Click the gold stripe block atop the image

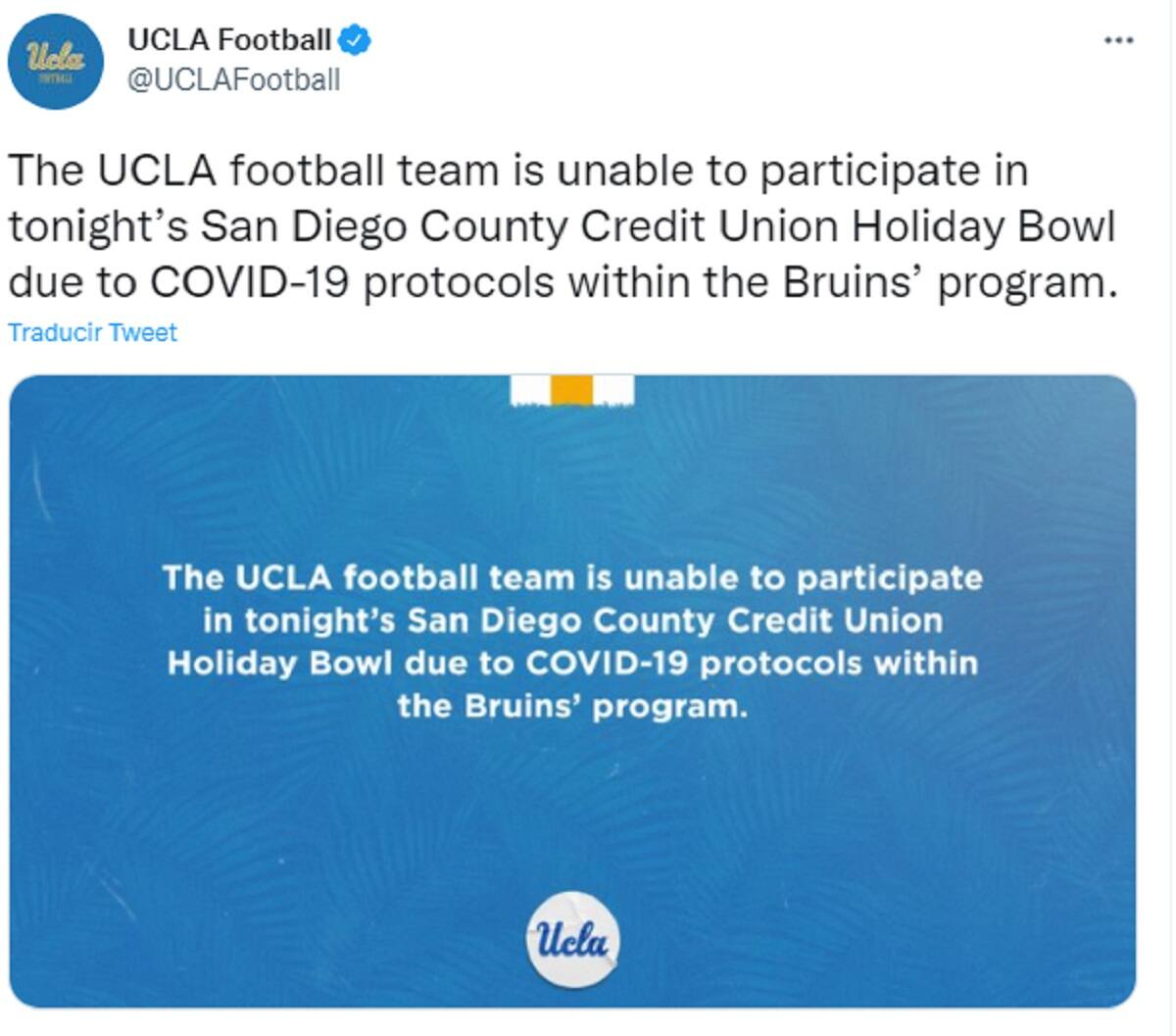click(571, 390)
